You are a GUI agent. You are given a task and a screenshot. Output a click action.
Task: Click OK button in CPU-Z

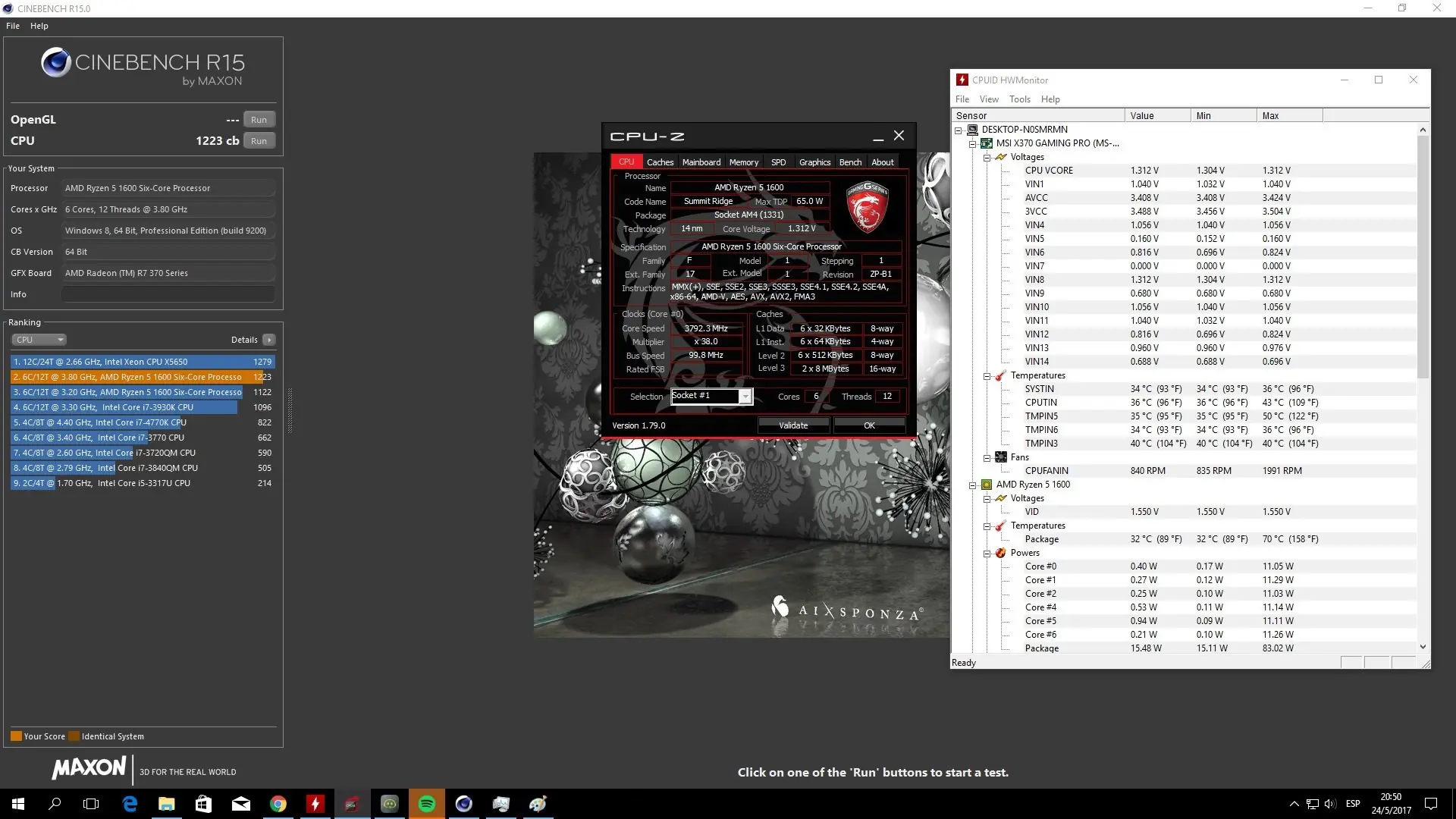point(869,425)
